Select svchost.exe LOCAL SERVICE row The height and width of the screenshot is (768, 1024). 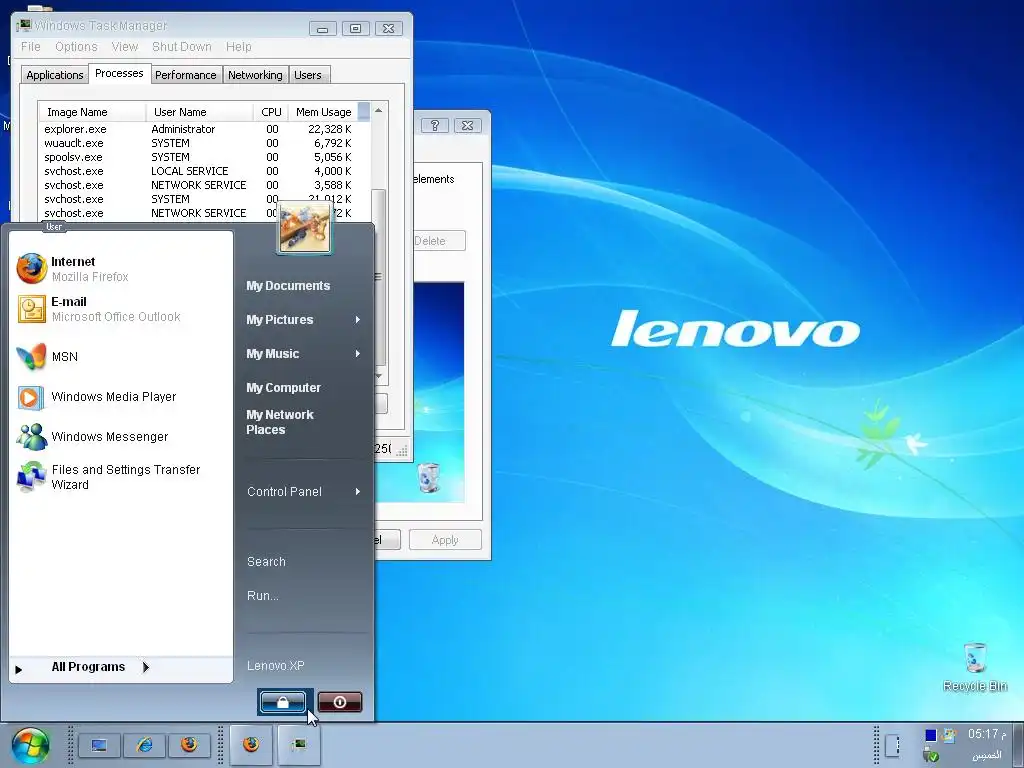tap(198, 171)
